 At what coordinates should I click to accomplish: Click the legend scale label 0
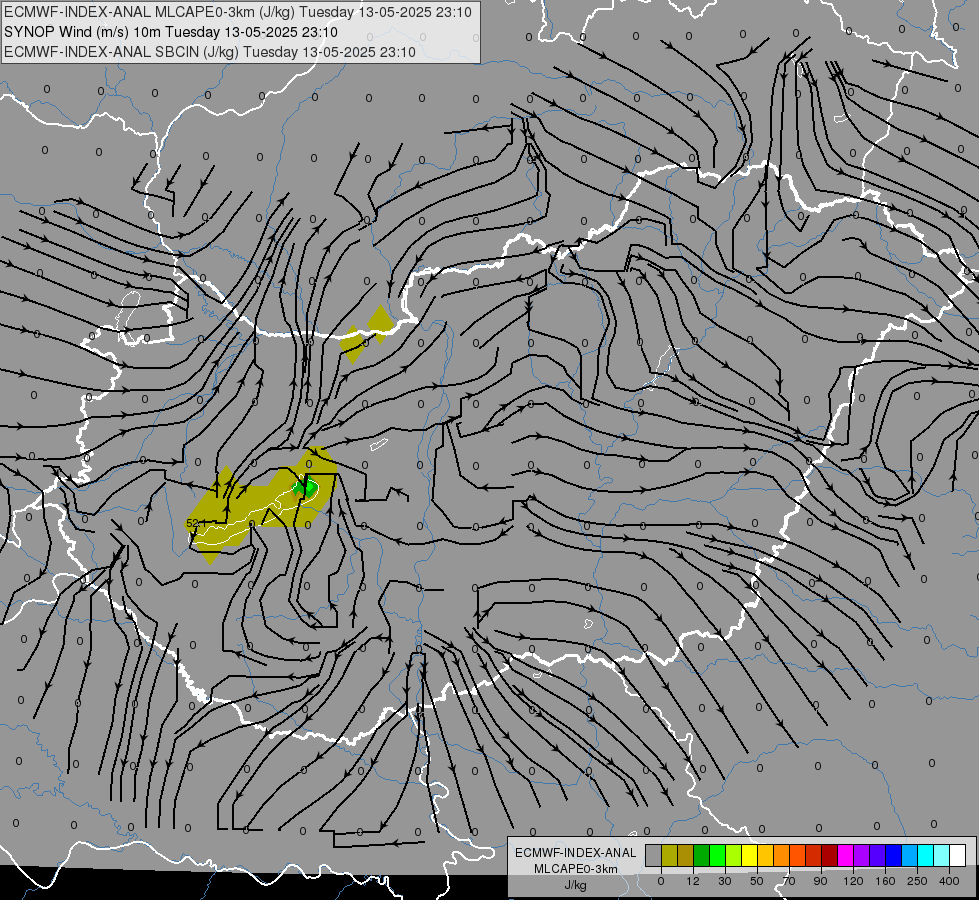(661, 881)
